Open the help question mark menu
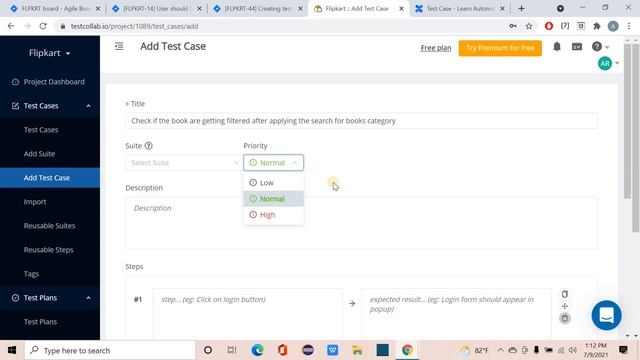This screenshot has width=640, height=360. click(600, 47)
